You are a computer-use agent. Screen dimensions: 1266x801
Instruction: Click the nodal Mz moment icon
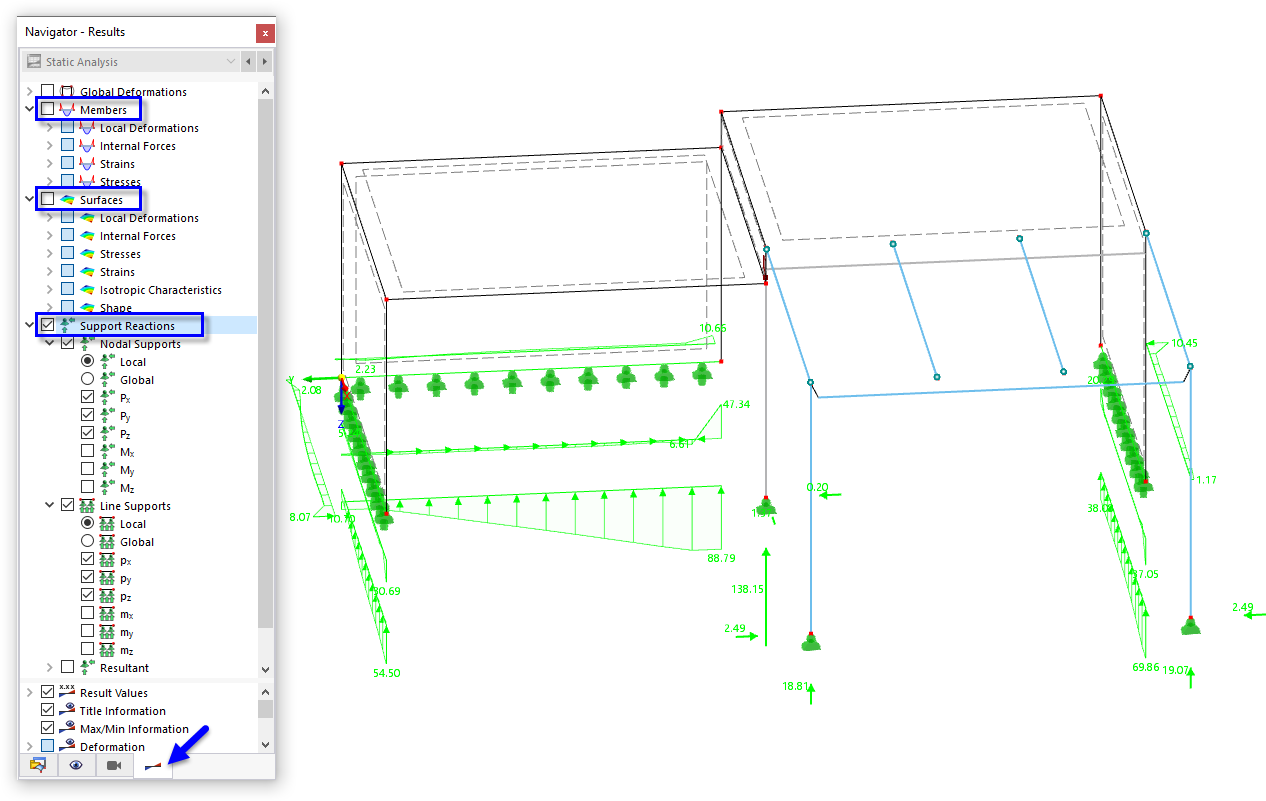(x=106, y=488)
